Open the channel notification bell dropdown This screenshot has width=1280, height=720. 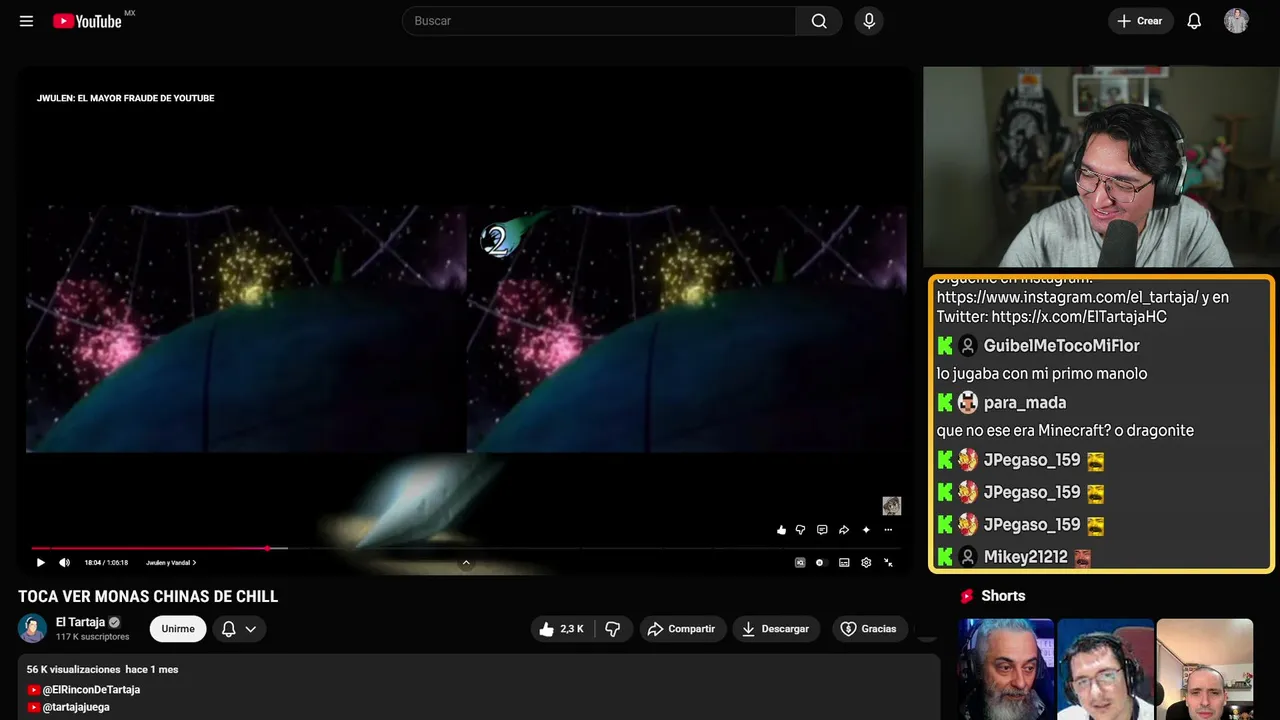coord(239,629)
